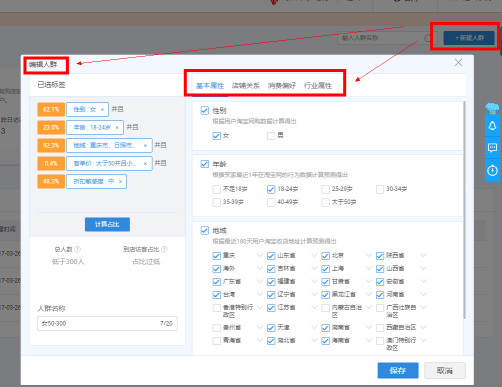This screenshot has height=387, width=502.
Task: Switch to the 行业属性 tab
Action: [x=318, y=86]
